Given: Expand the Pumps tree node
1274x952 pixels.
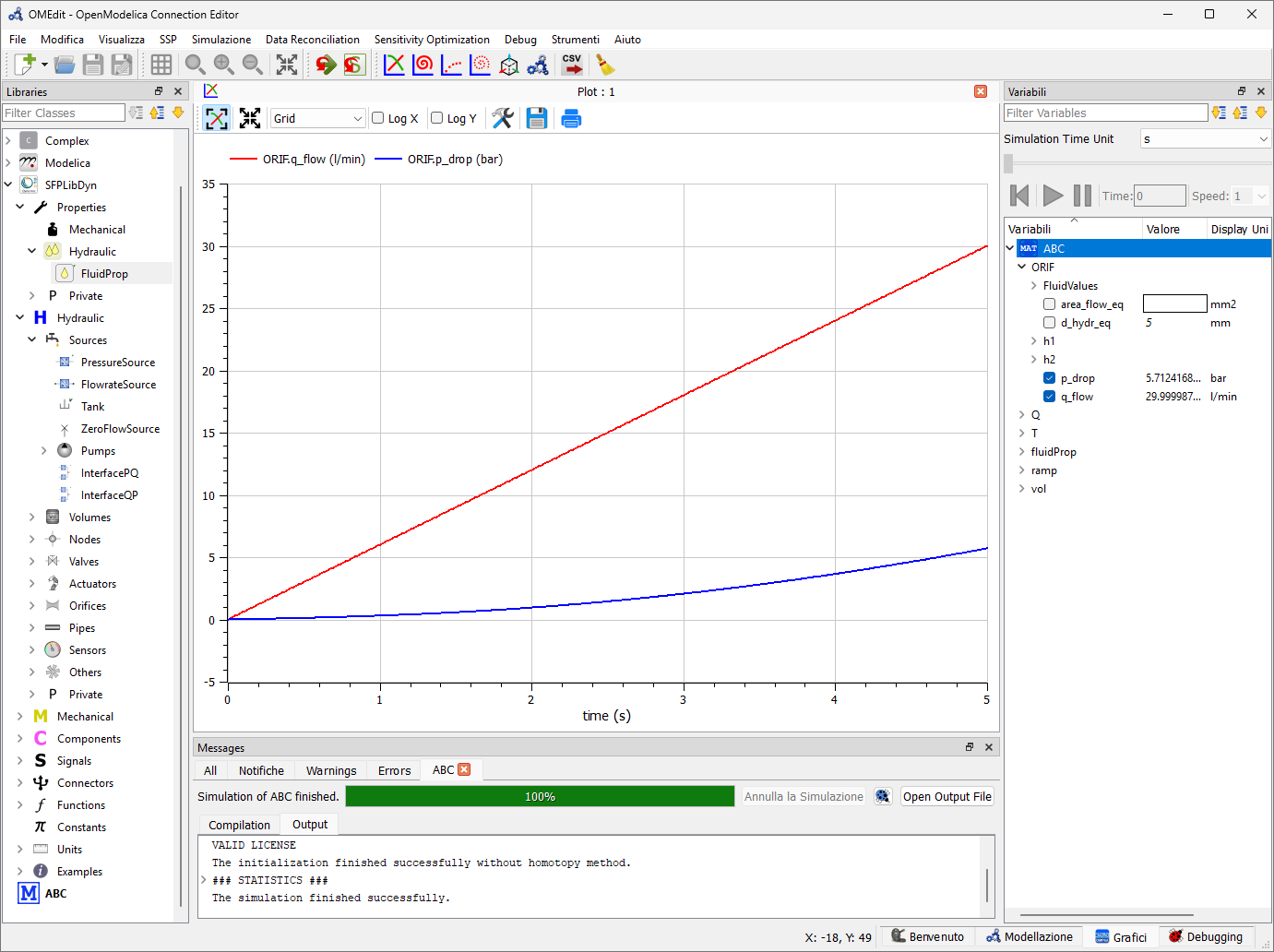Looking at the screenshot, I should 43,451.
